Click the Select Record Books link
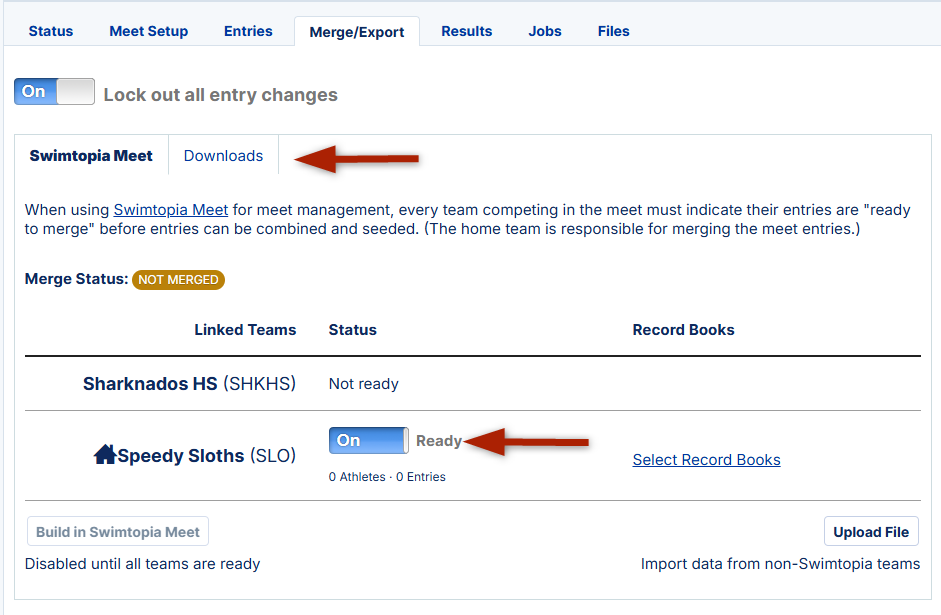Viewport: 941px width, 615px height. 706,460
